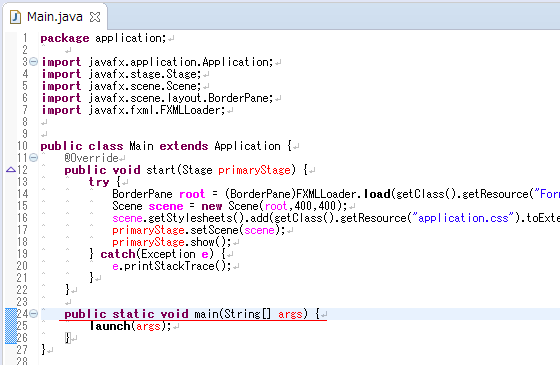This screenshot has width=560, height=365.
Task: Click 'primaryStage' parameter on line 12
Action: click(x=254, y=170)
